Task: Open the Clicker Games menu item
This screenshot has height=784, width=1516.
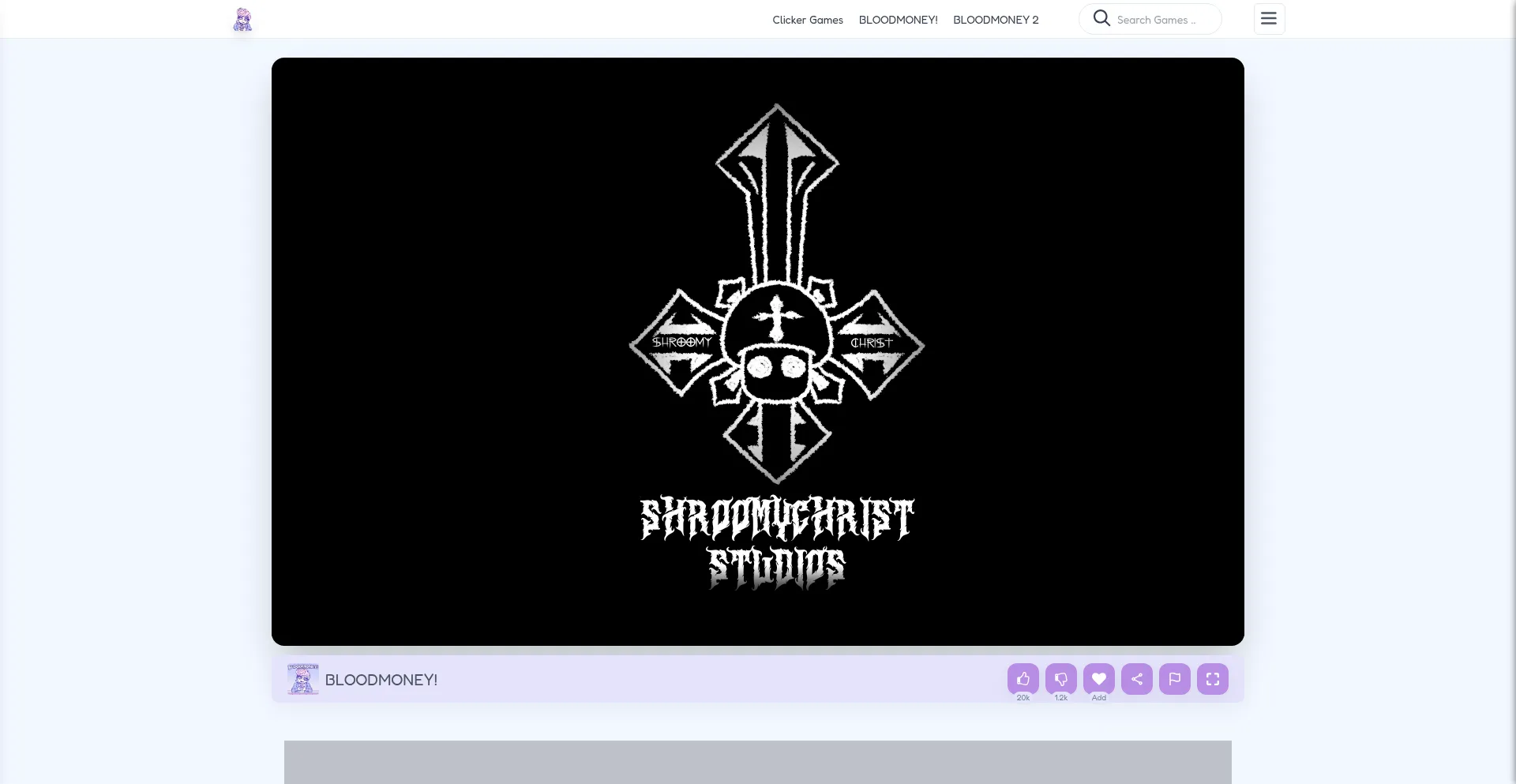Action: pos(807,20)
